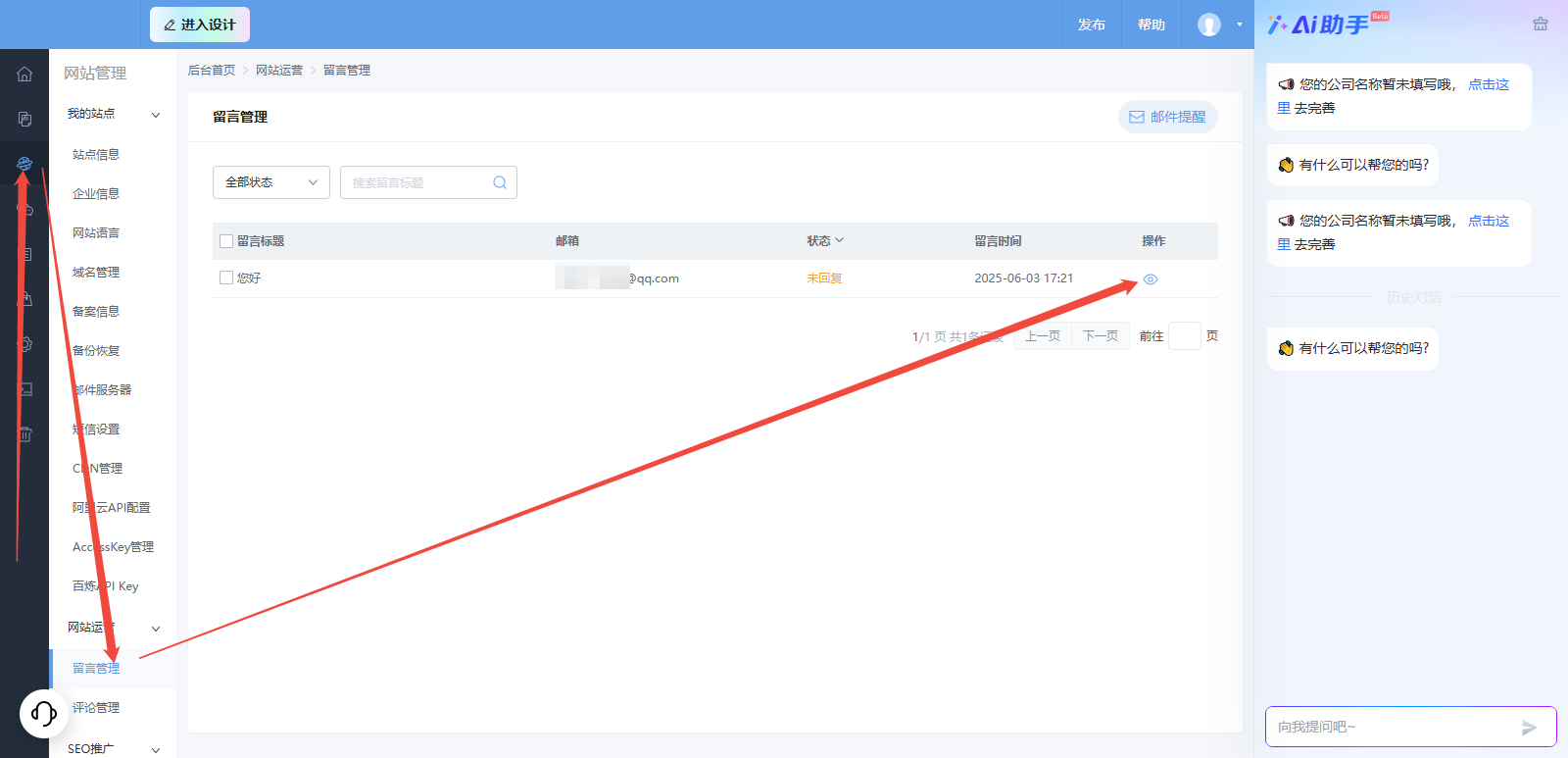This screenshot has width=1568, height=758.
Task: Click the AI assistant send arrow
Action: [x=1529, y=728]
